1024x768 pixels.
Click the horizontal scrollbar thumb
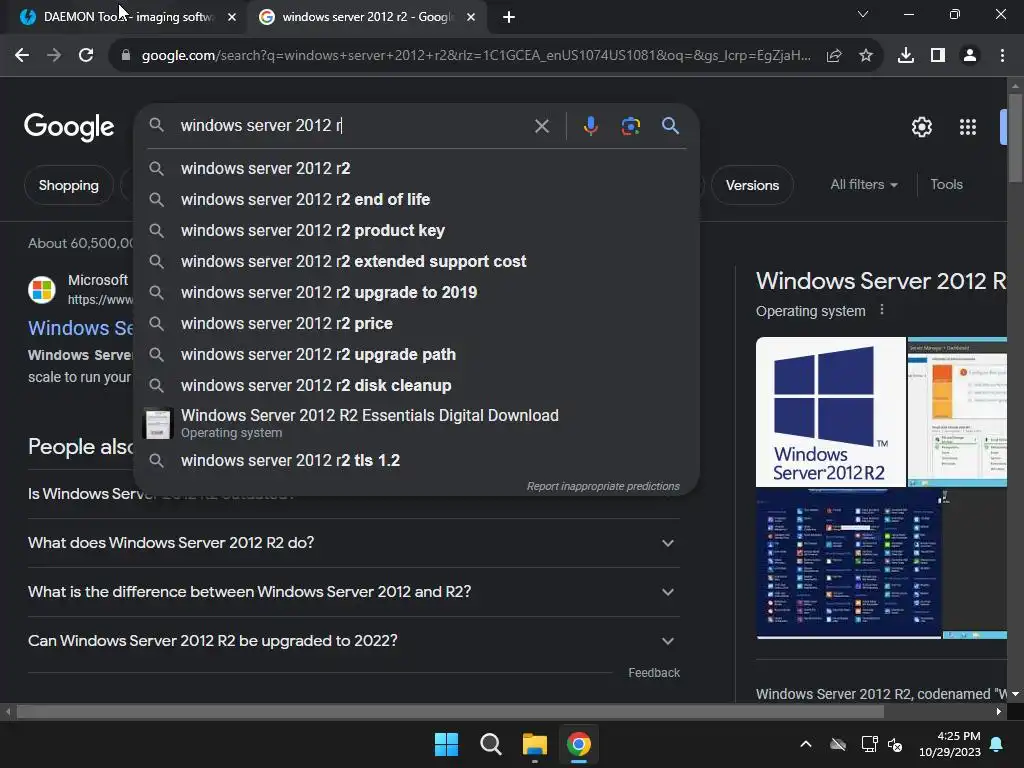[x=450, y=712]
